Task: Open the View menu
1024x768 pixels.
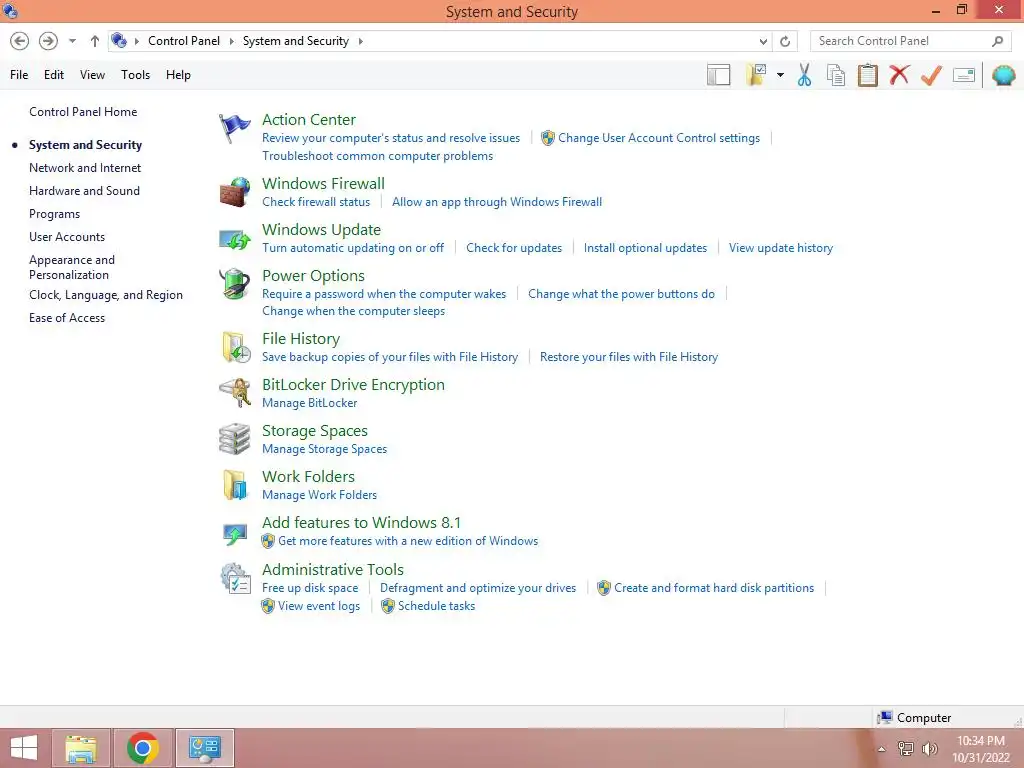Action: coord(92,75)
